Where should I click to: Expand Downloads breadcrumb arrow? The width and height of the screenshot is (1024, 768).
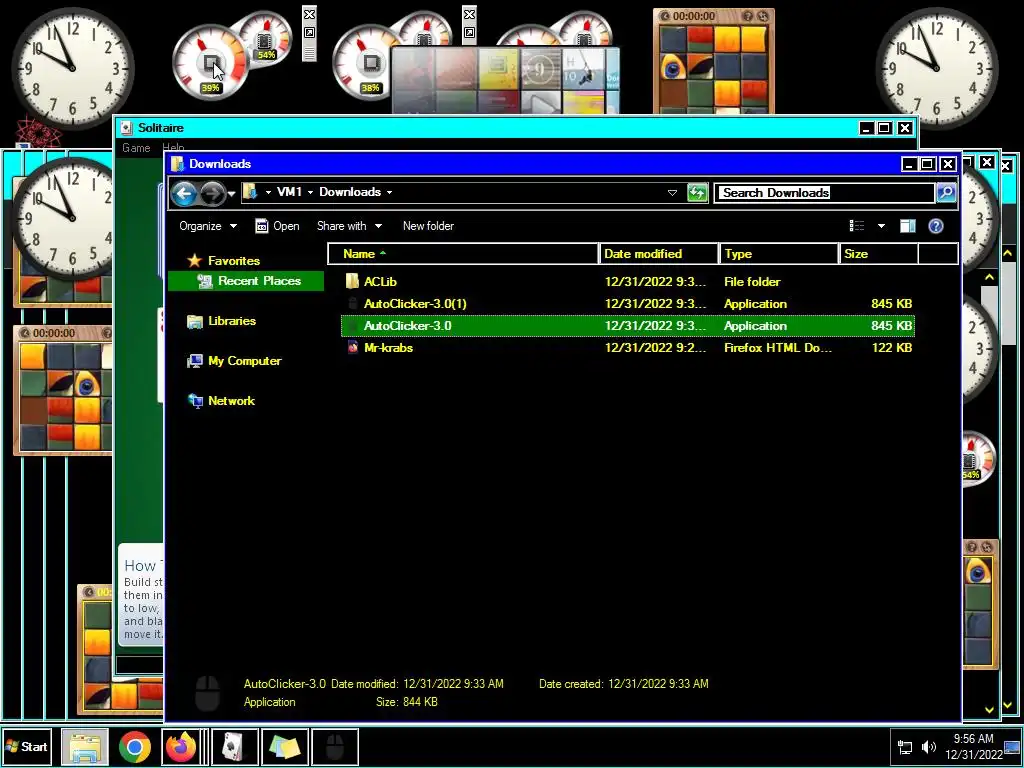pyautogui.click(x=389, y=192)
